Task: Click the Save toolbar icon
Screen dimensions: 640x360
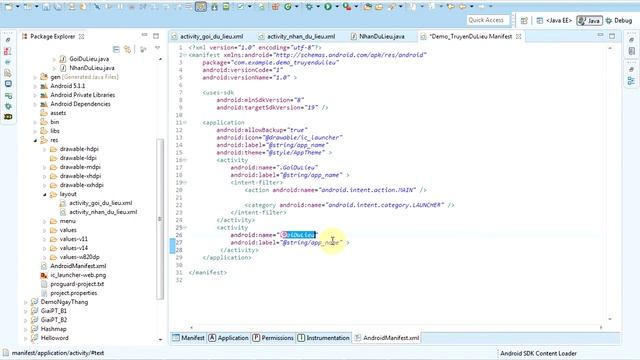Action: click(x=46, y=7)
